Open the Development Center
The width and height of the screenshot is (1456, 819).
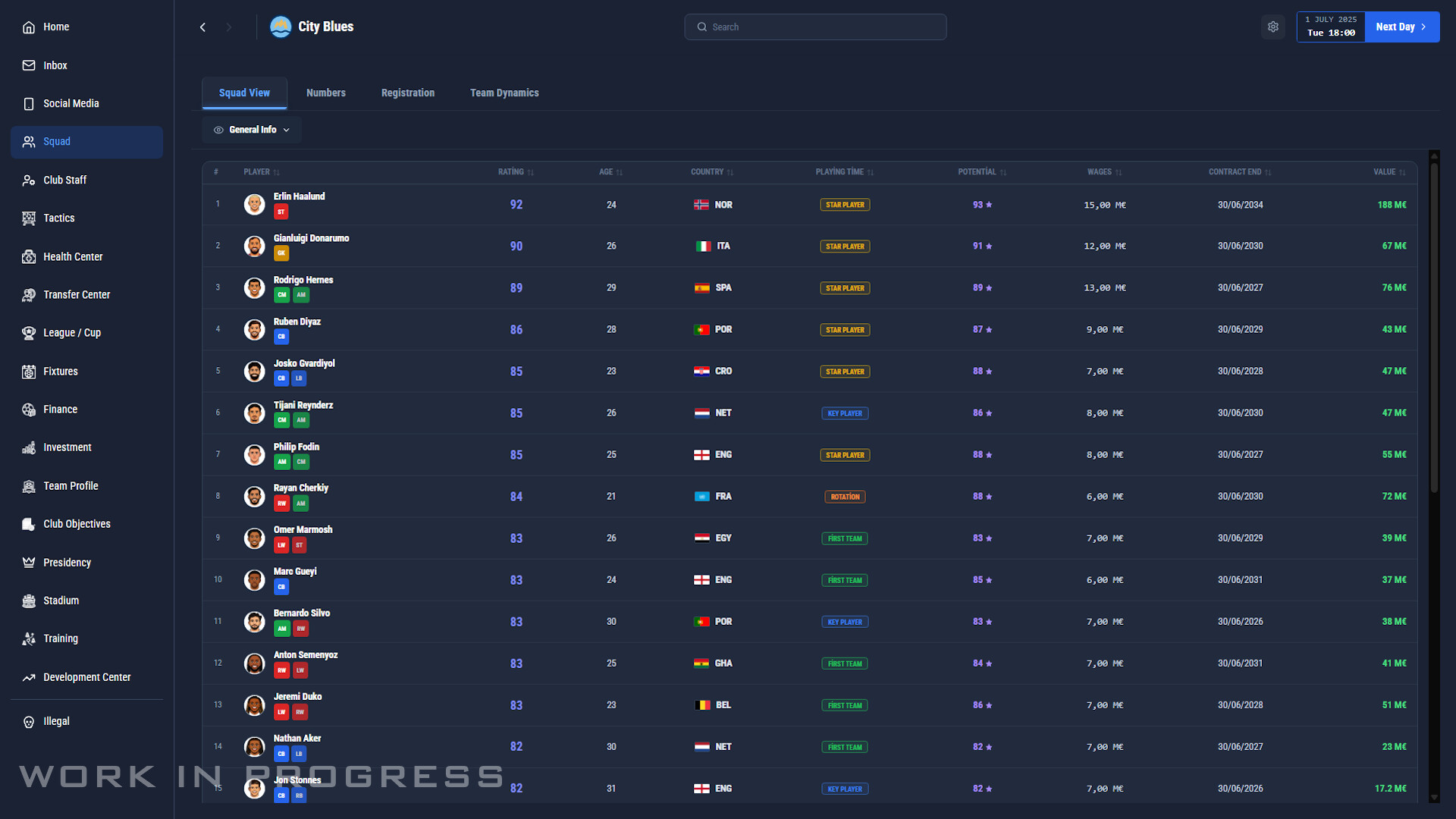point(86,676)
